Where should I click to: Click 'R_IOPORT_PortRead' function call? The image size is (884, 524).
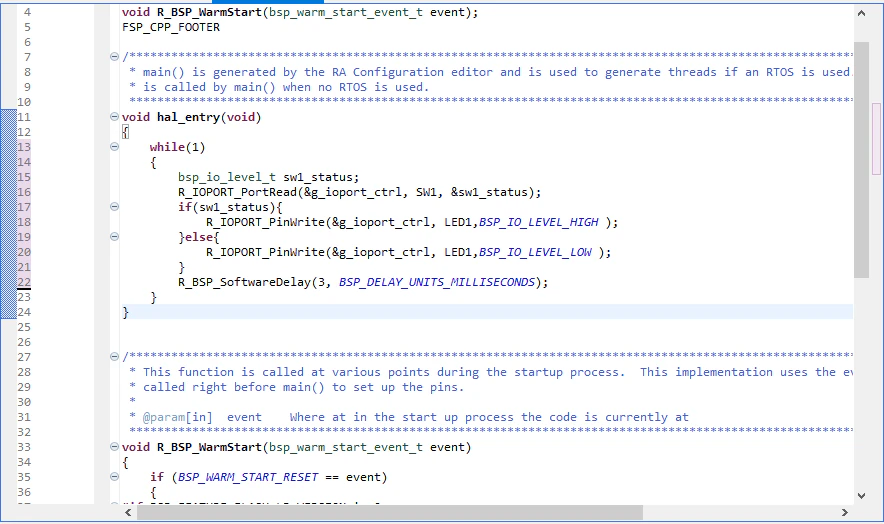[x=237, y=192]
